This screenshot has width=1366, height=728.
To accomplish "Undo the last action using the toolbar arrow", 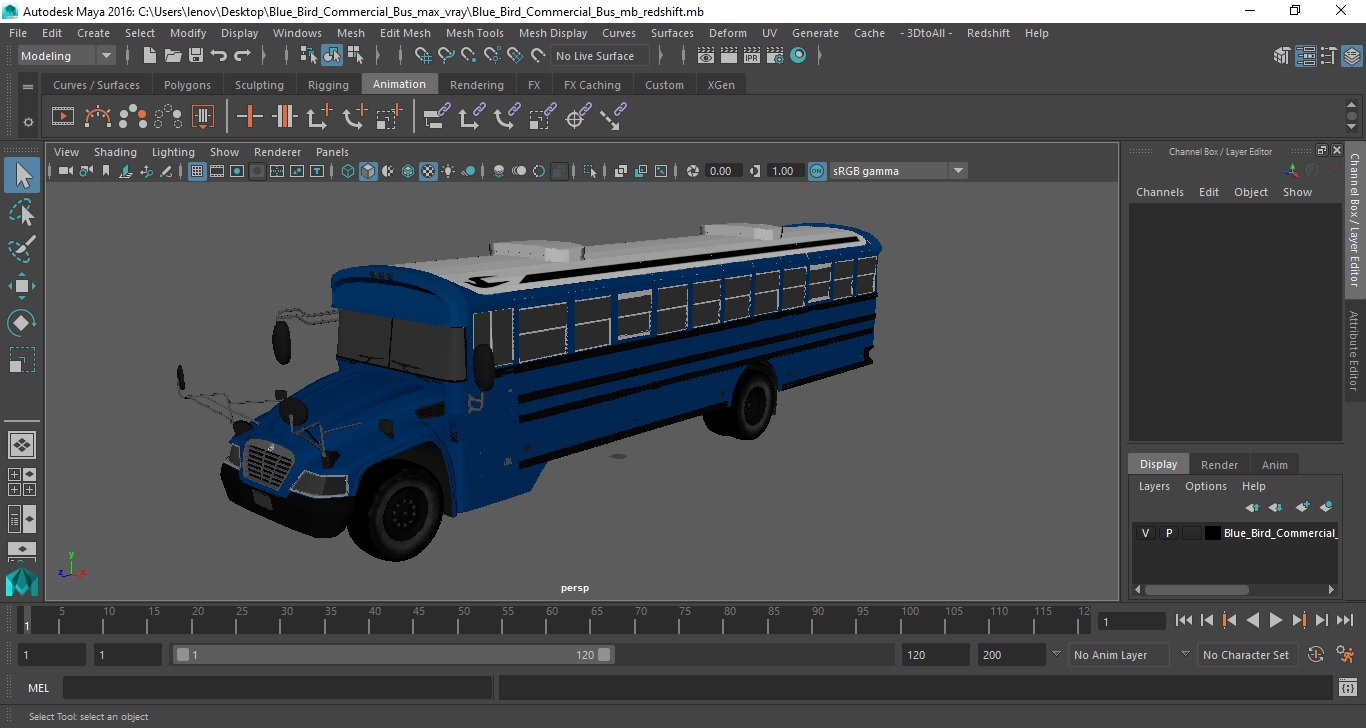I will [x=219, y=56].
